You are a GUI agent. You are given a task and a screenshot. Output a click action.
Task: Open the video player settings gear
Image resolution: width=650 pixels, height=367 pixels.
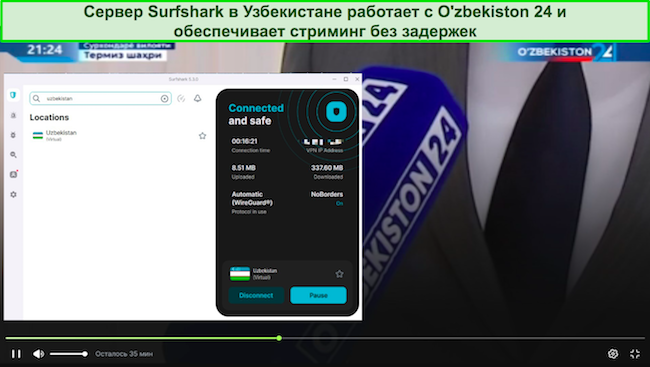click(613, 354)
